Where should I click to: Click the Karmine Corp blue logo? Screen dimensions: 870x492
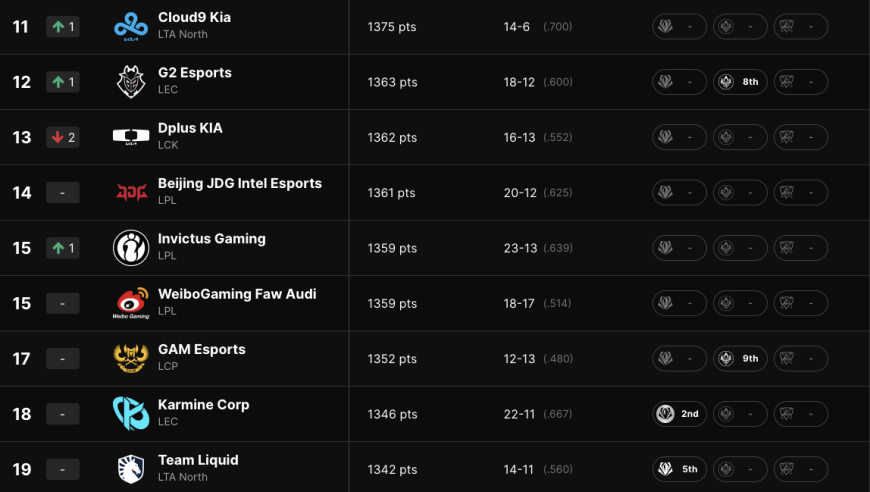(x=131, y=413)
